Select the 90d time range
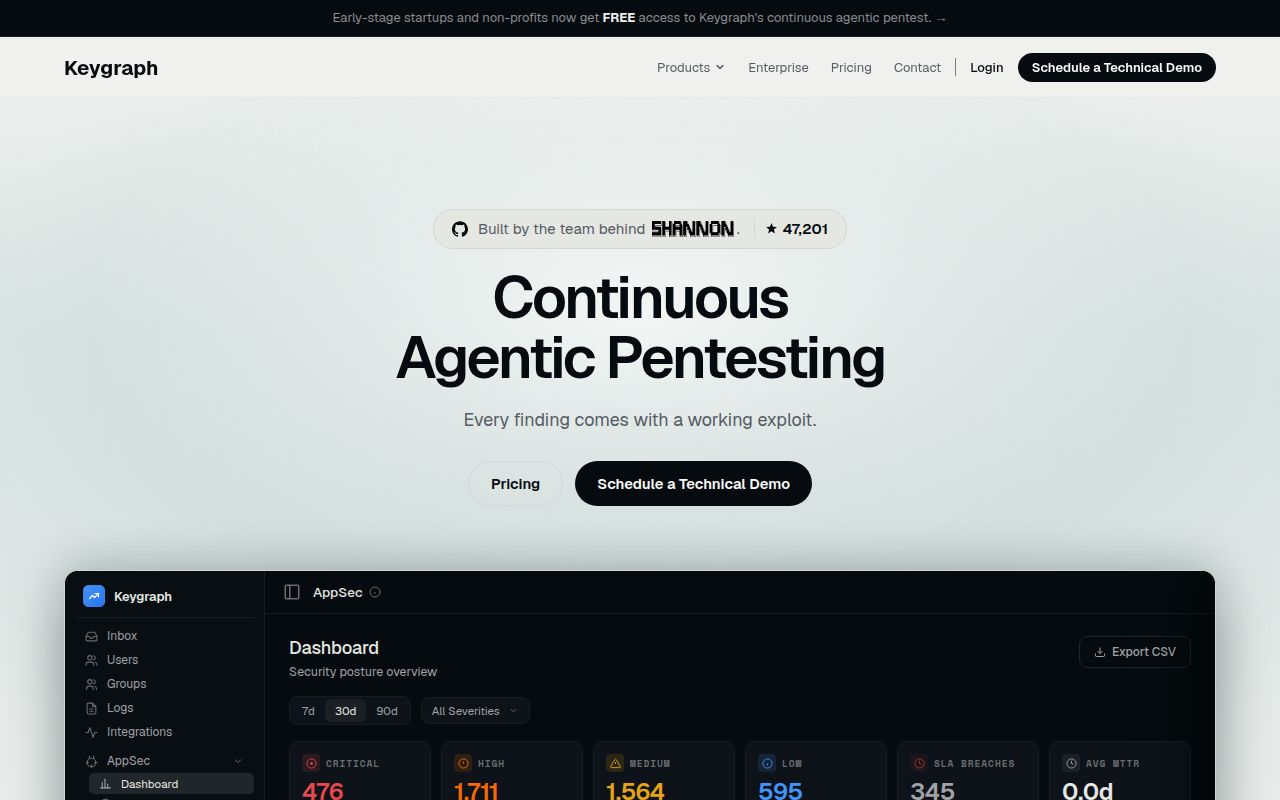The image size is (1280, 800). point(387,711)
